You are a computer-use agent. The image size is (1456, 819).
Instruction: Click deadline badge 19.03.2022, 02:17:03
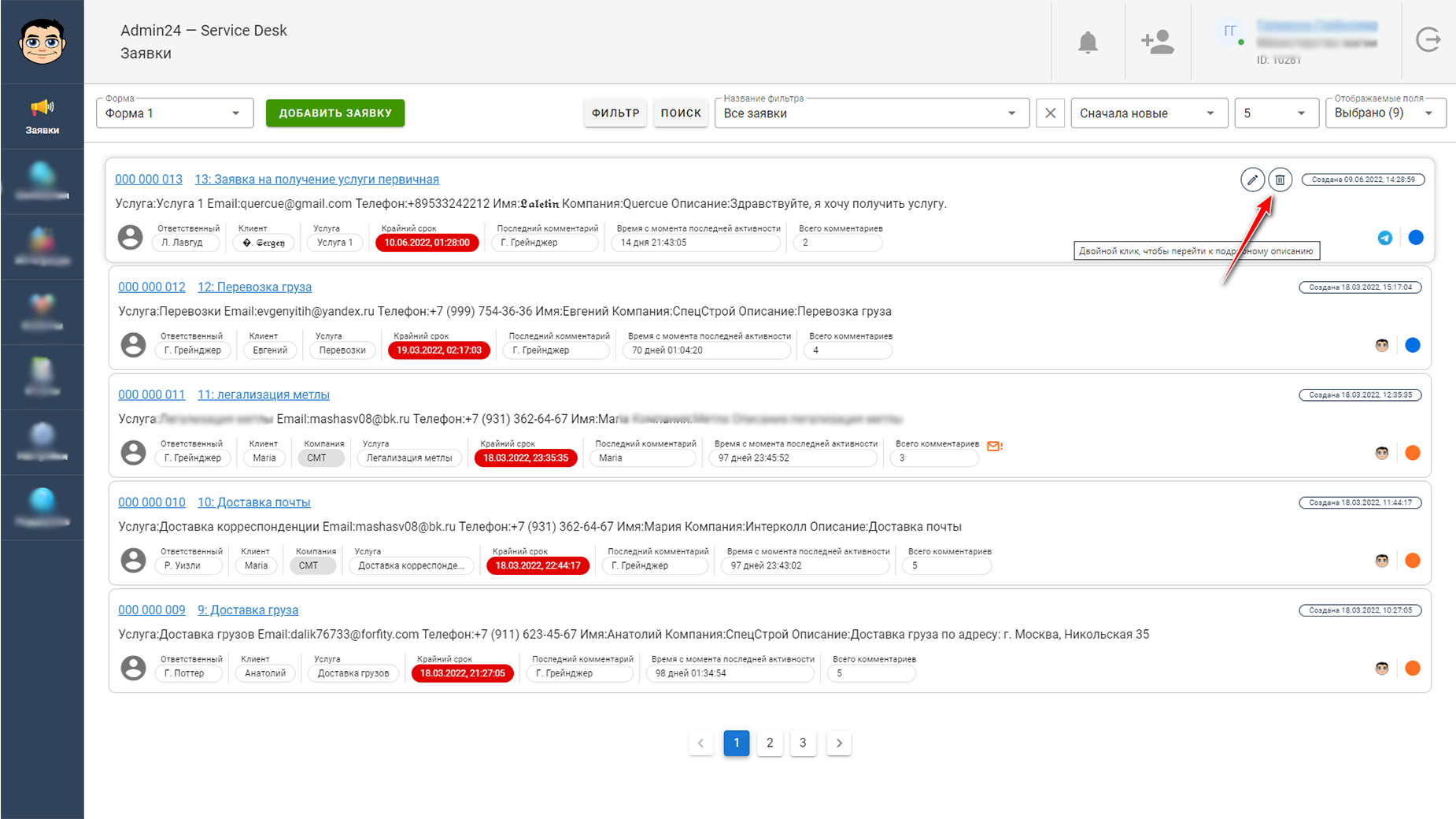pyautogui.click(x=439, y=350)
